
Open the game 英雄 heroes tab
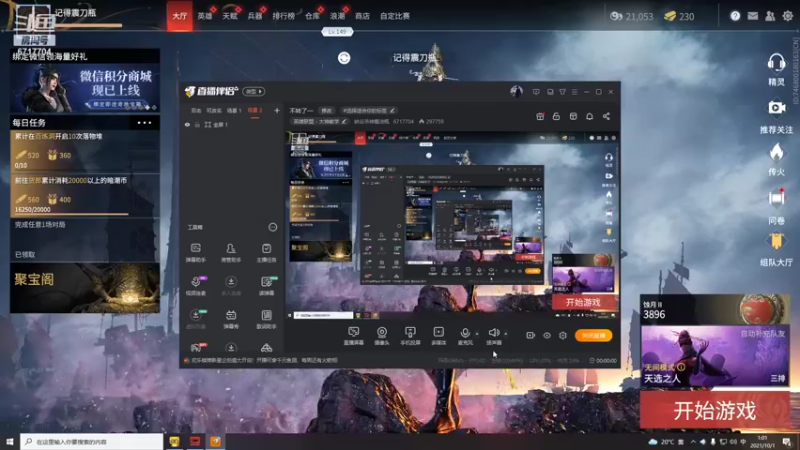tap(205, 16)
